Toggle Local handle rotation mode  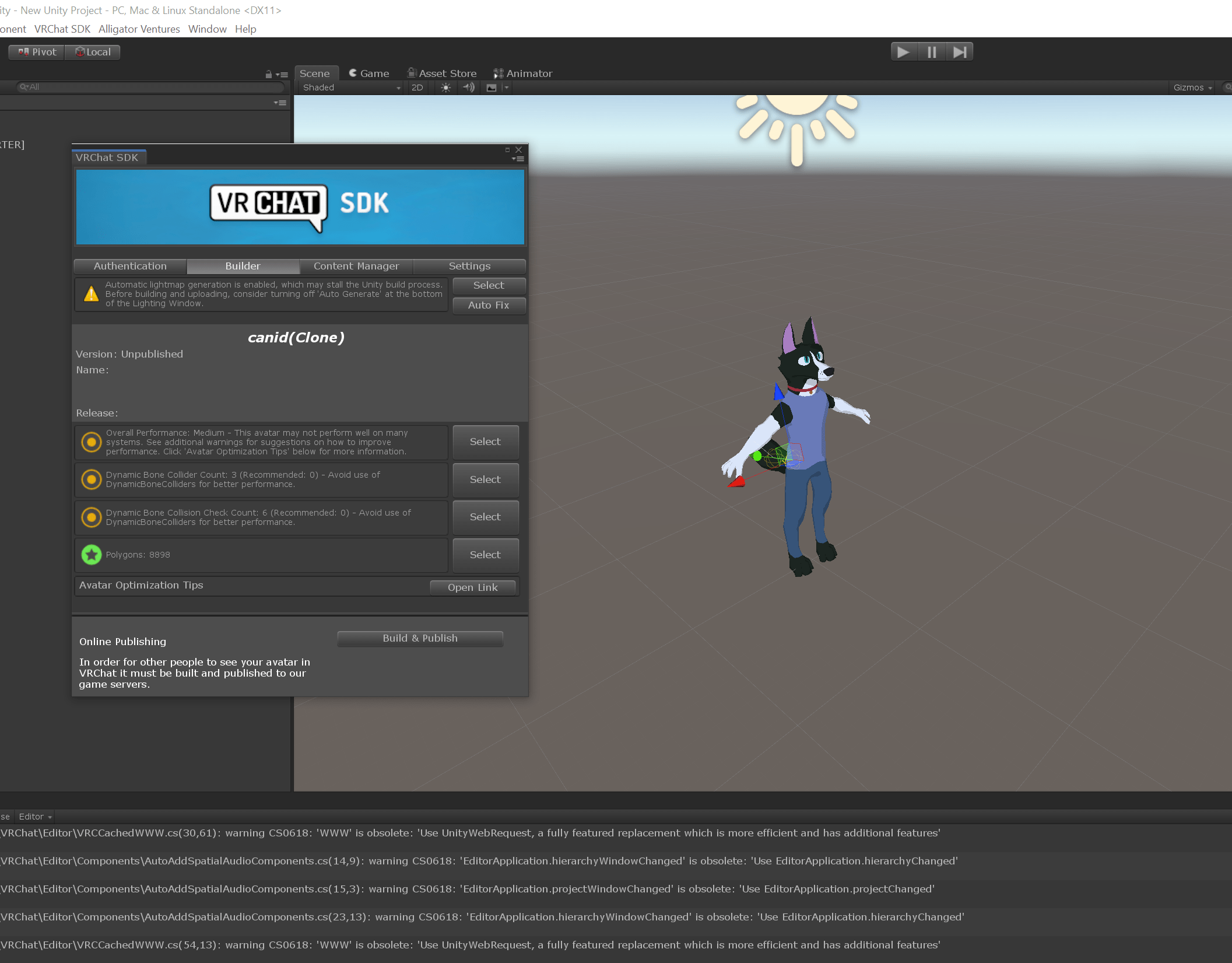(x=93, y=52)
